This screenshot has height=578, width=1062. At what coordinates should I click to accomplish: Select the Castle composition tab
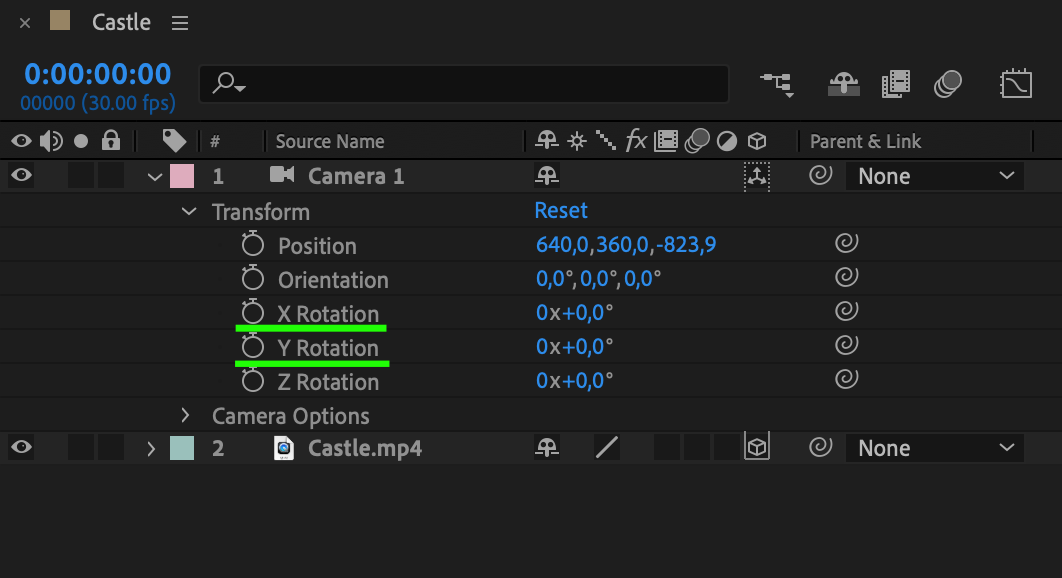point(121,22)
